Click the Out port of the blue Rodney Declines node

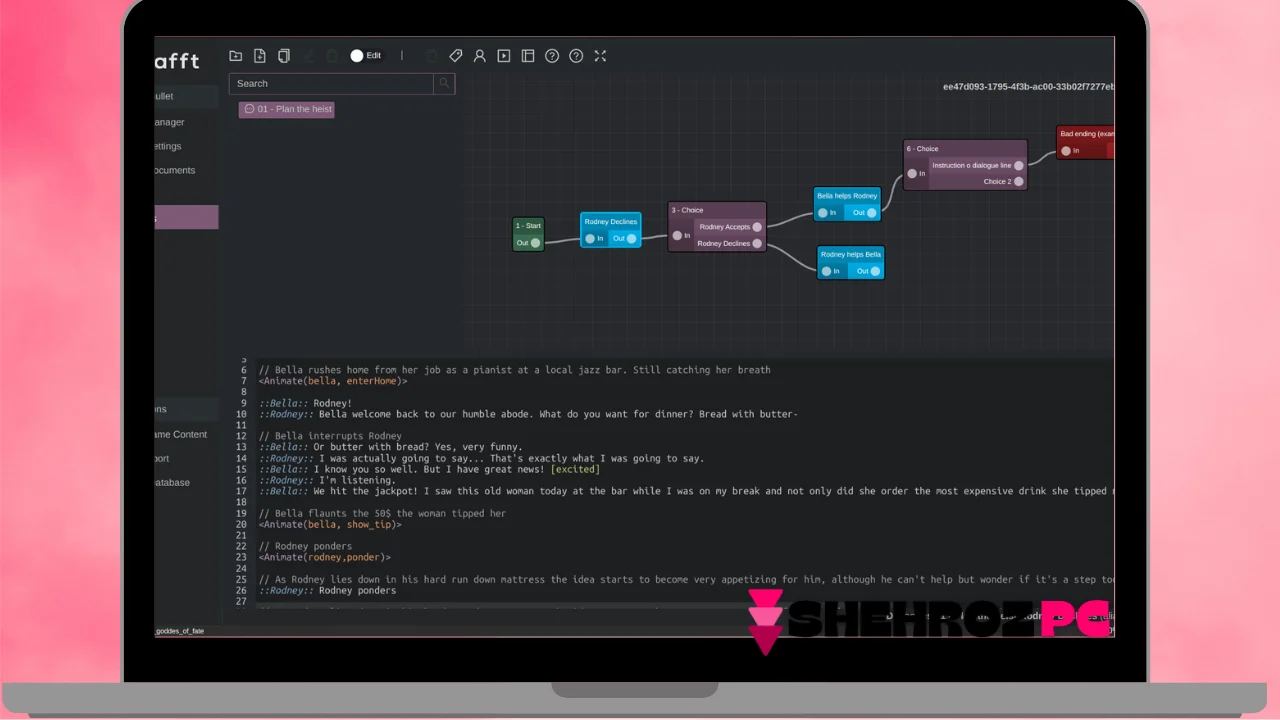click(x=631, y=238)
